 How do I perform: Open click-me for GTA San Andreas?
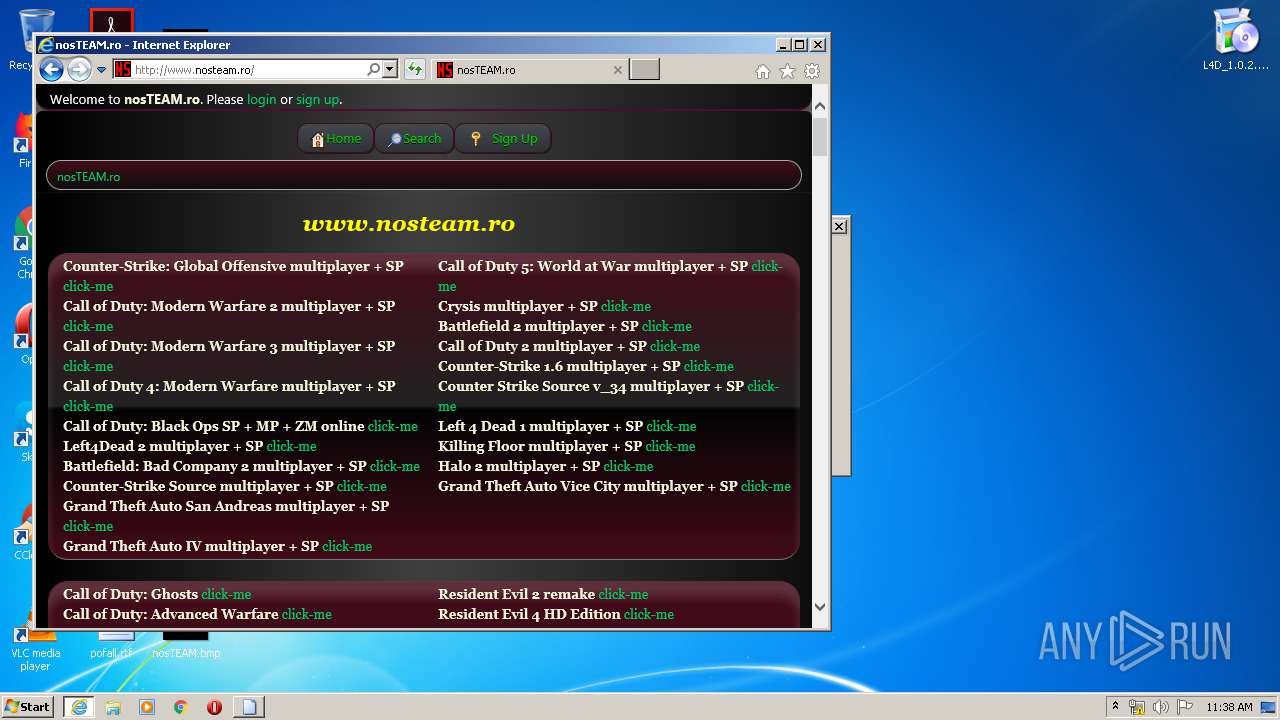click(88, 526)
